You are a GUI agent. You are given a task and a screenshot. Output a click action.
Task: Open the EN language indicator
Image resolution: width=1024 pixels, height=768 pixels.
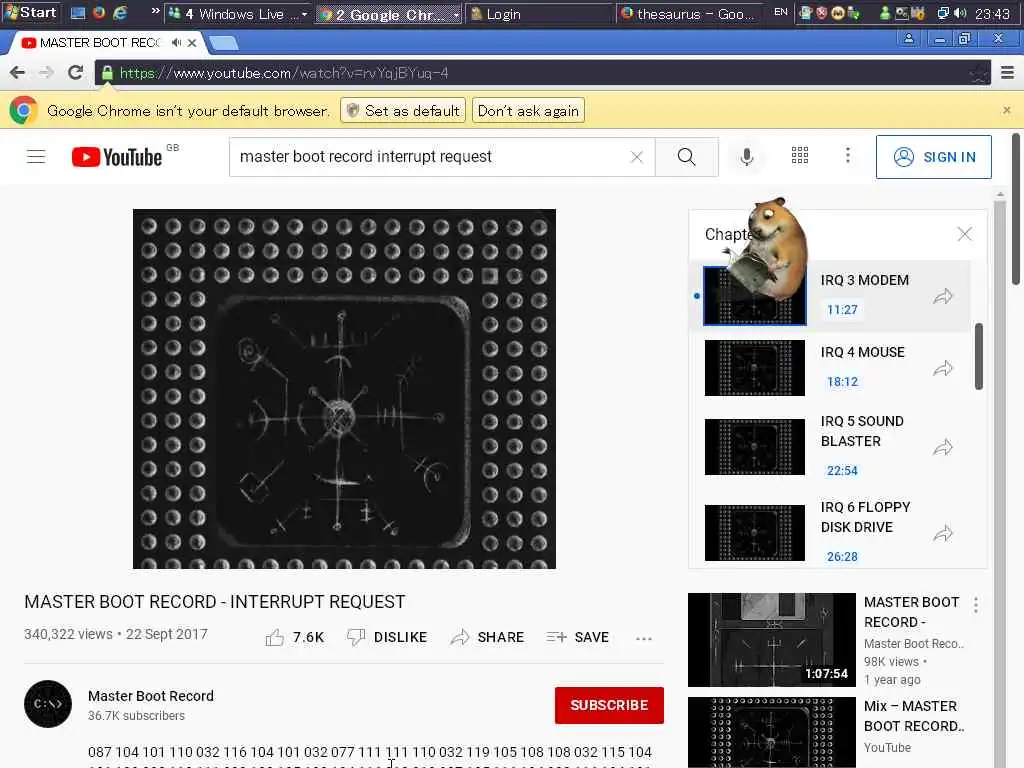(x=781, y=12)
